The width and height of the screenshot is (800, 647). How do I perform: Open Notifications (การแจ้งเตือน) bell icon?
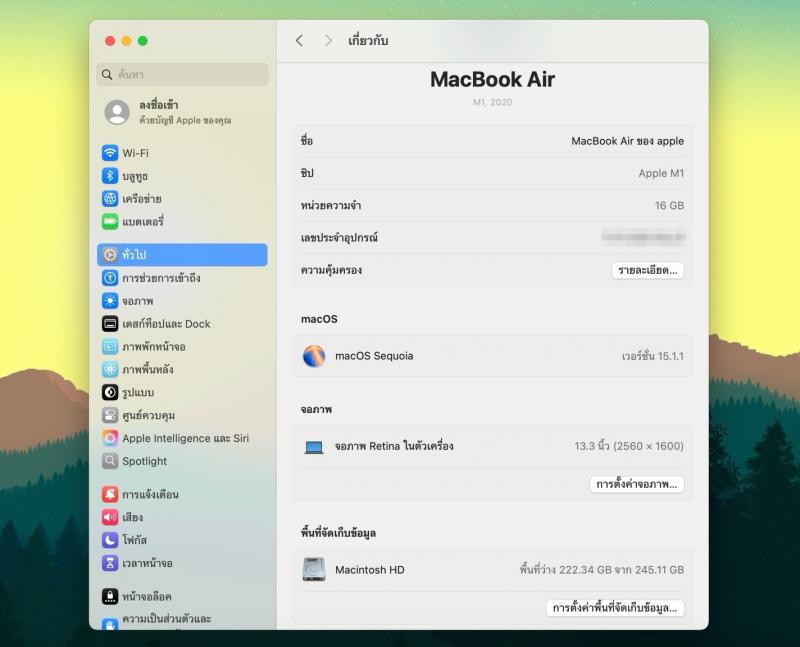110,494
